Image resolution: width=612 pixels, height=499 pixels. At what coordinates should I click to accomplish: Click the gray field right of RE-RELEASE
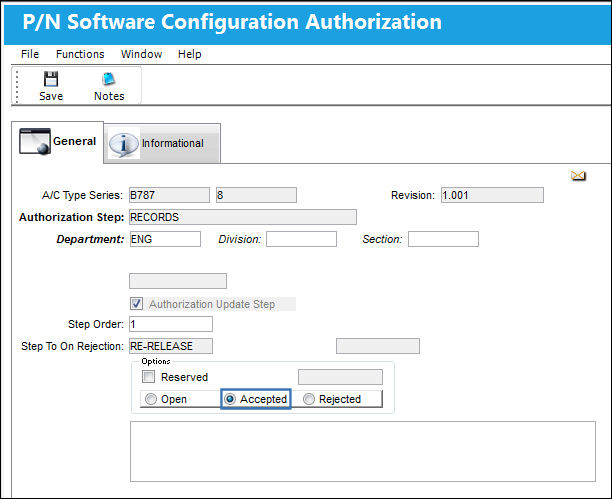point(378,346)
